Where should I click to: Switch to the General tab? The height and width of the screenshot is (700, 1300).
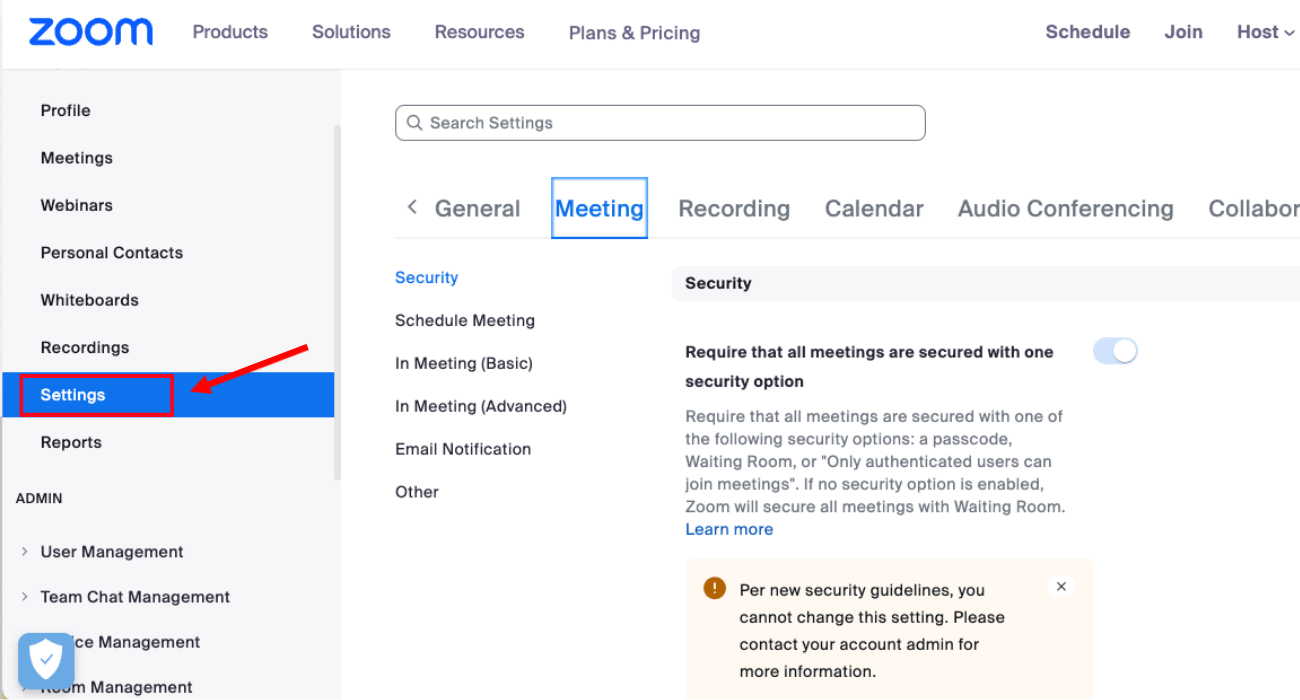[x=477, y=208]
